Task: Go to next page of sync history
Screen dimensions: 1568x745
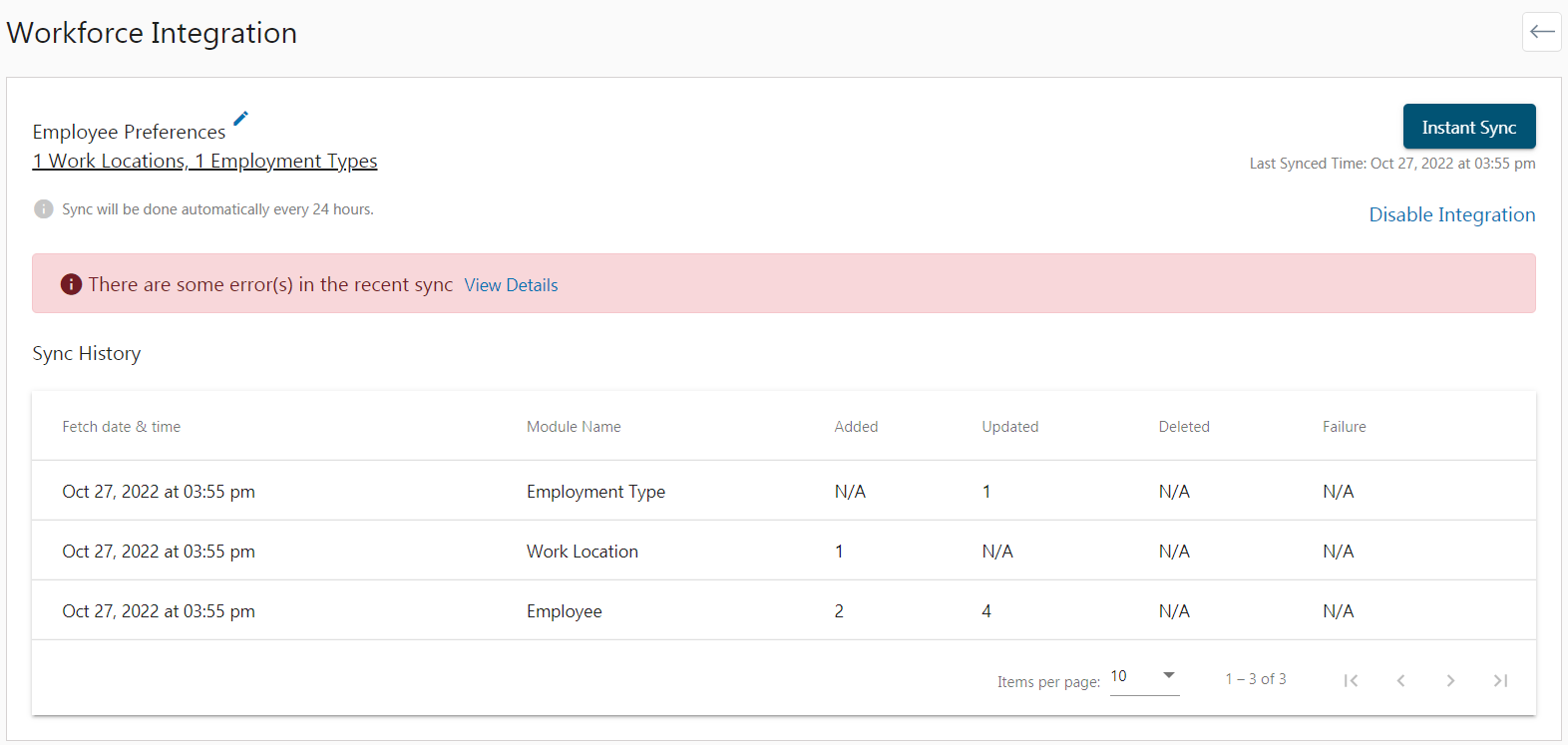Action: click(x=1450, y=680)
